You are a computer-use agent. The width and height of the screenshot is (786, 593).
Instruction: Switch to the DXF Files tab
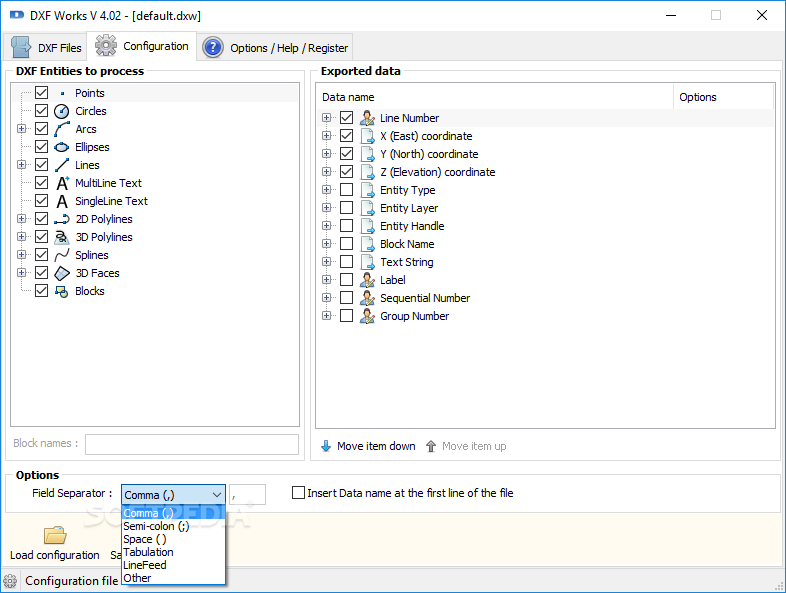coord(46,48)
